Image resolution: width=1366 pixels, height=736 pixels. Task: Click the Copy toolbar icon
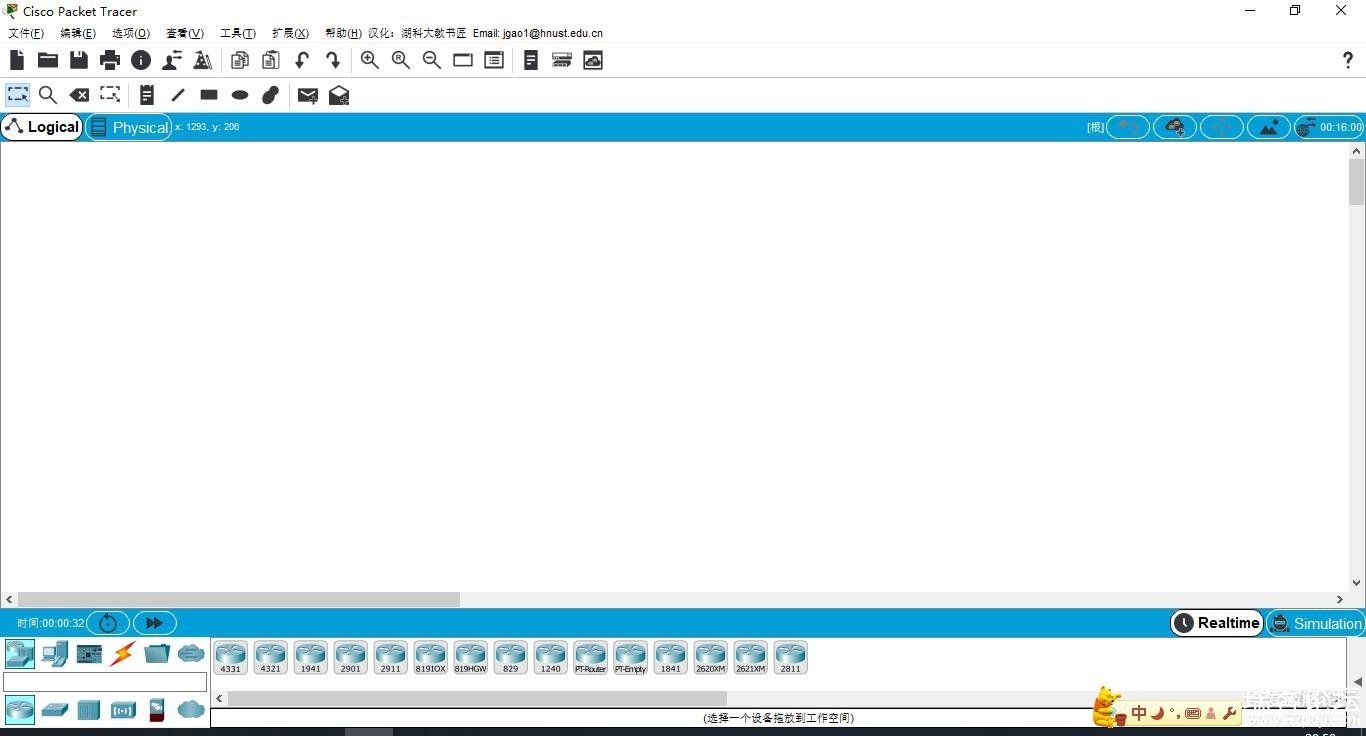(240, 60)
